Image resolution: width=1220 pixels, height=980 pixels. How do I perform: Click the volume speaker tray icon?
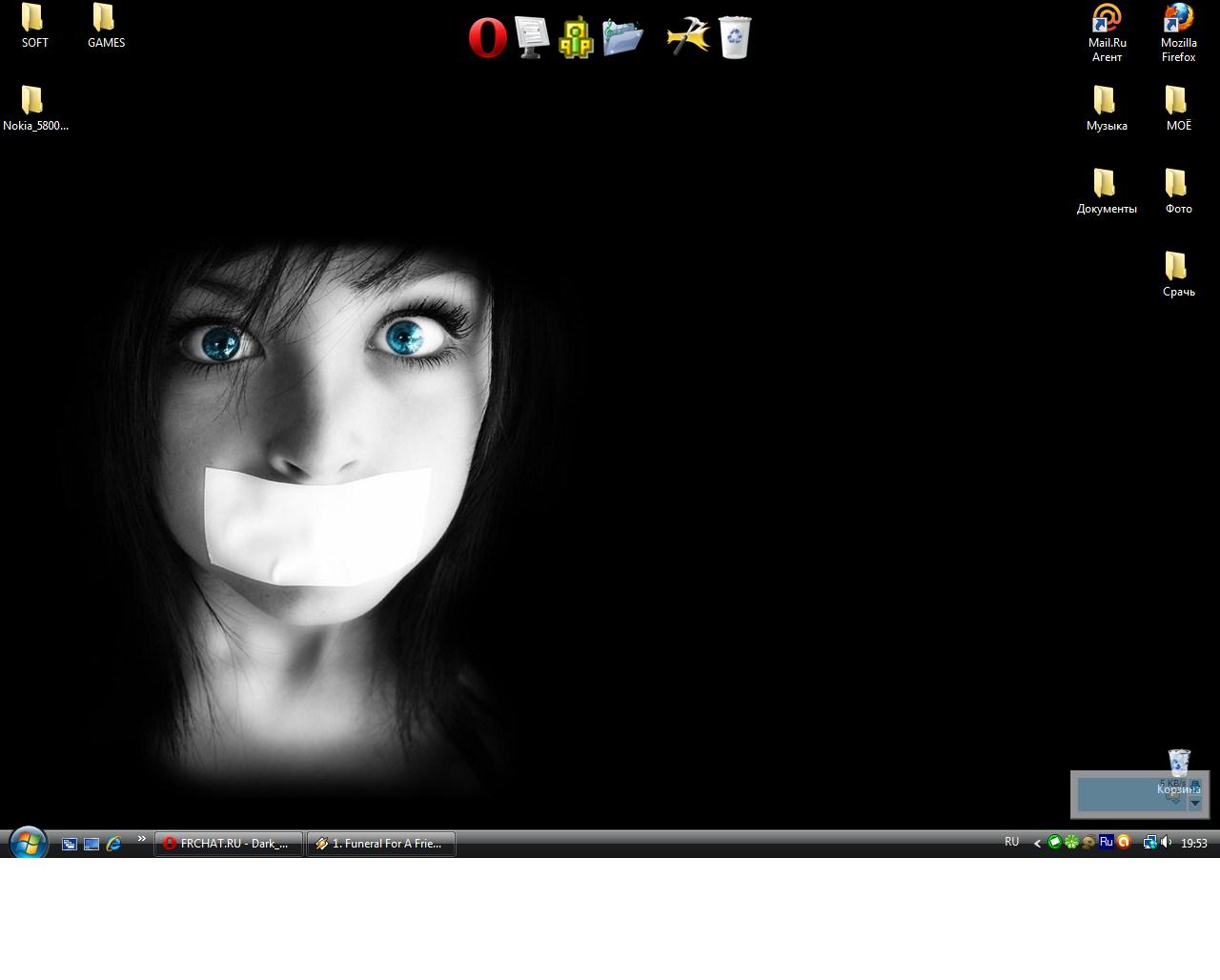point(1167,842)
